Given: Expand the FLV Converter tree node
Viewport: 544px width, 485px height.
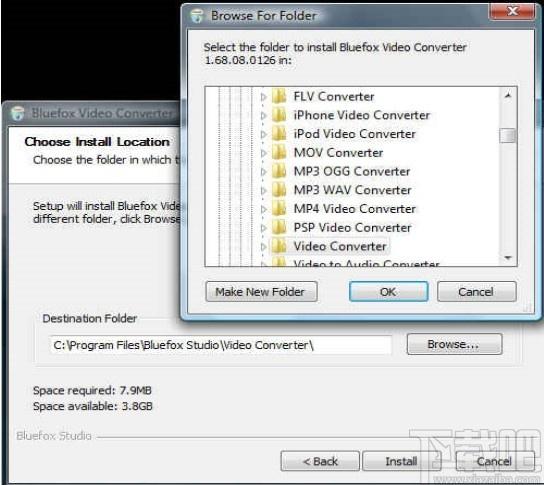Looking at the screenshot, I should (x=264, y=97).
